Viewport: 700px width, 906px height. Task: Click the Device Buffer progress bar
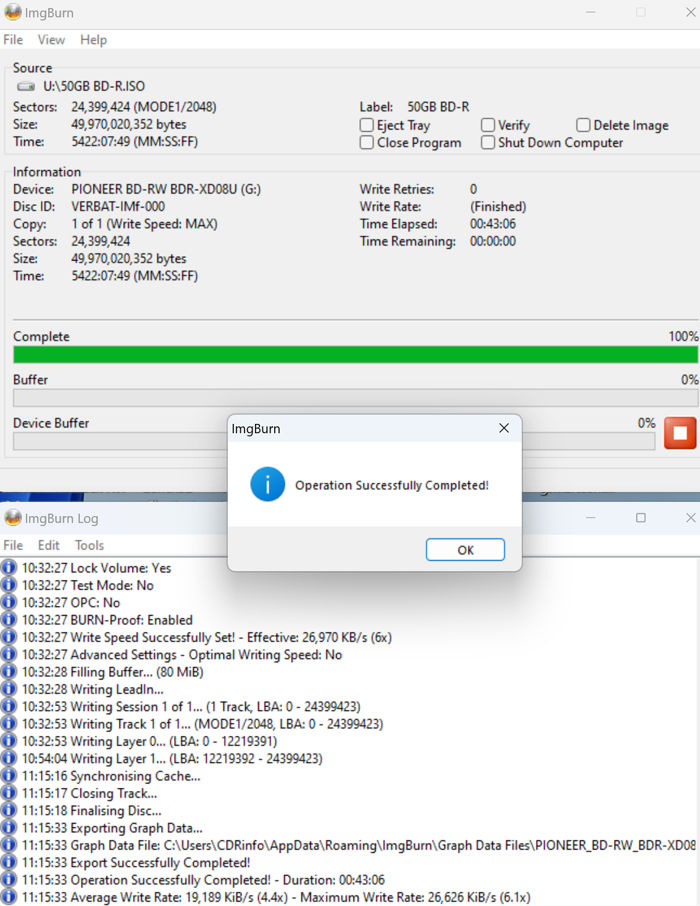point(334,441)
